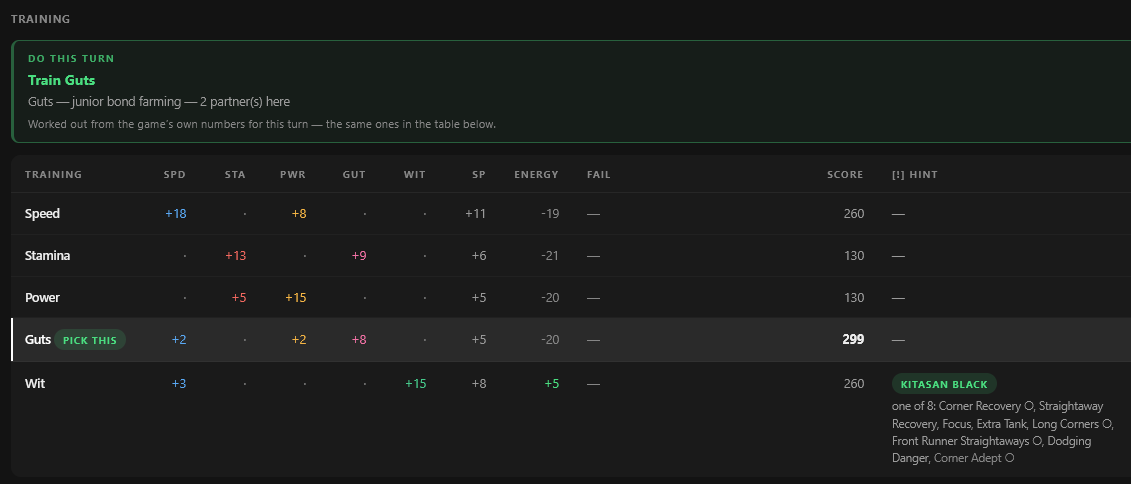The width and height of the screenshot is (1131, 484).
Task: Click the Train Guts recommendation heading
Action: (61, 80)
